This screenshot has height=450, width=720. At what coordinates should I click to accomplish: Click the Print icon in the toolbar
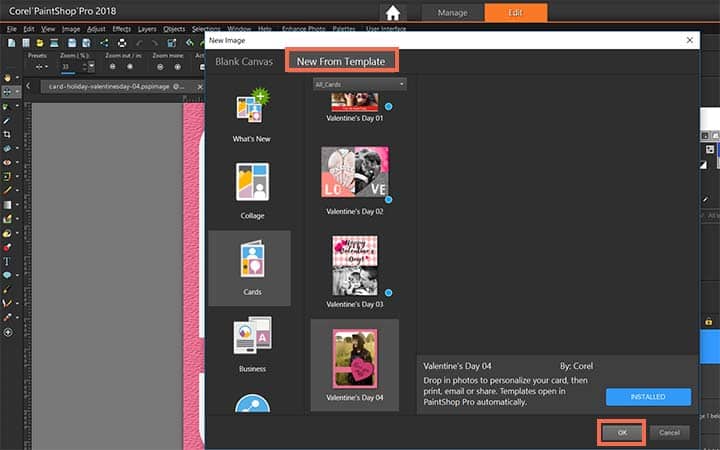pyautogui.click(x=122, y=43)
